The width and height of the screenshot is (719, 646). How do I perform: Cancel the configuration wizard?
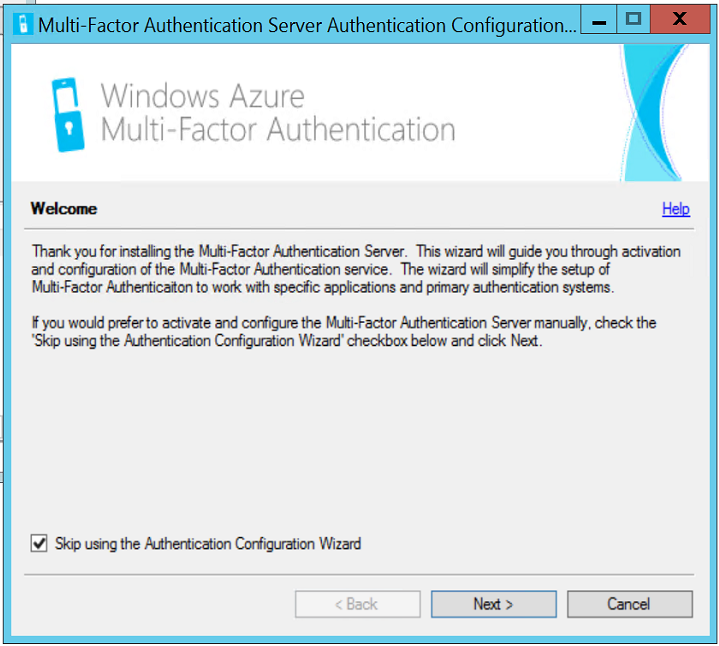(629, 604)
